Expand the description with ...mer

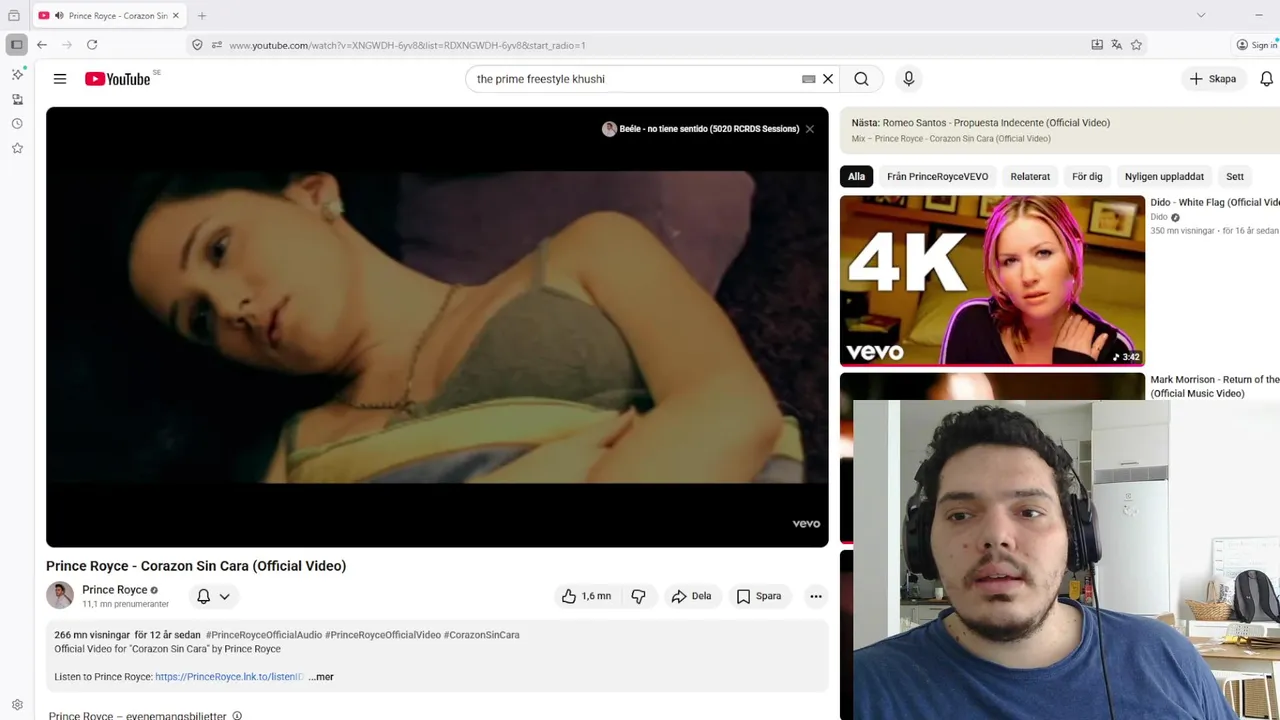(321, 677)
